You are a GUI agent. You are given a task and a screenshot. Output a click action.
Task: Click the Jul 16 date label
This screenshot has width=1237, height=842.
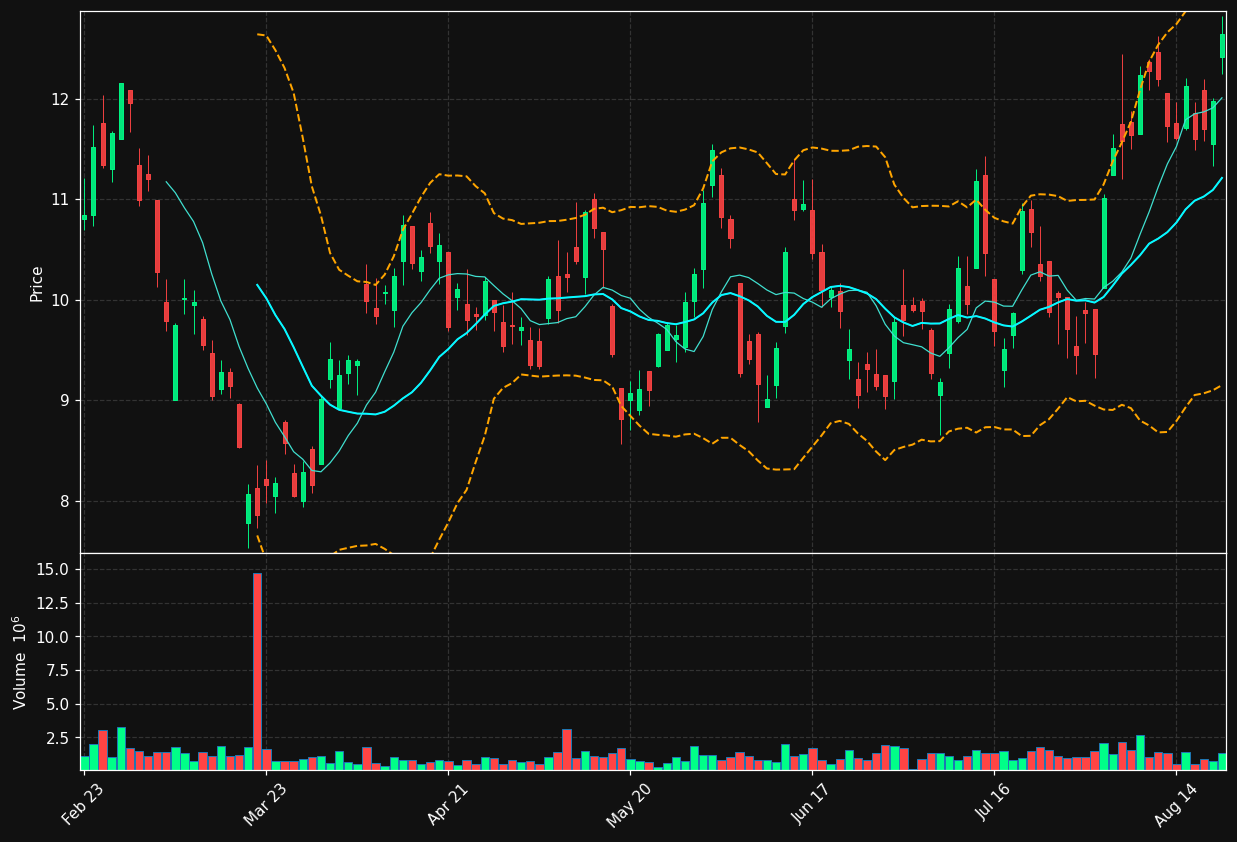[994, 803]
